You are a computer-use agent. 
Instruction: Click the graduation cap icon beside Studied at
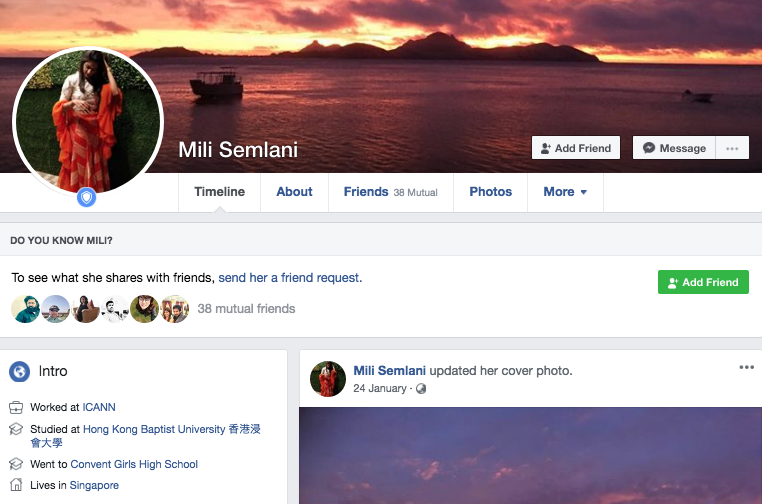tap(16, 429)
